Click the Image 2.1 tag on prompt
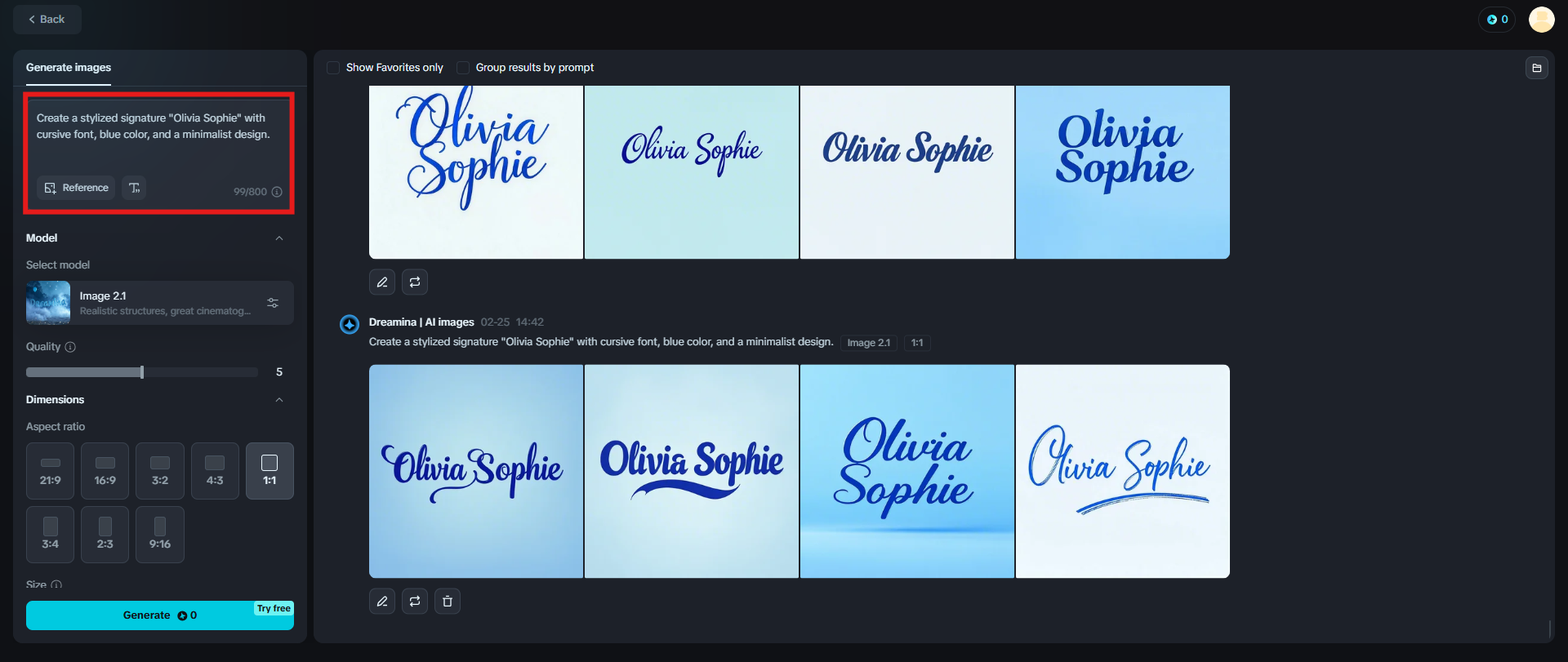The width and height of the screenshot is (1568, 662). [869, 343]
